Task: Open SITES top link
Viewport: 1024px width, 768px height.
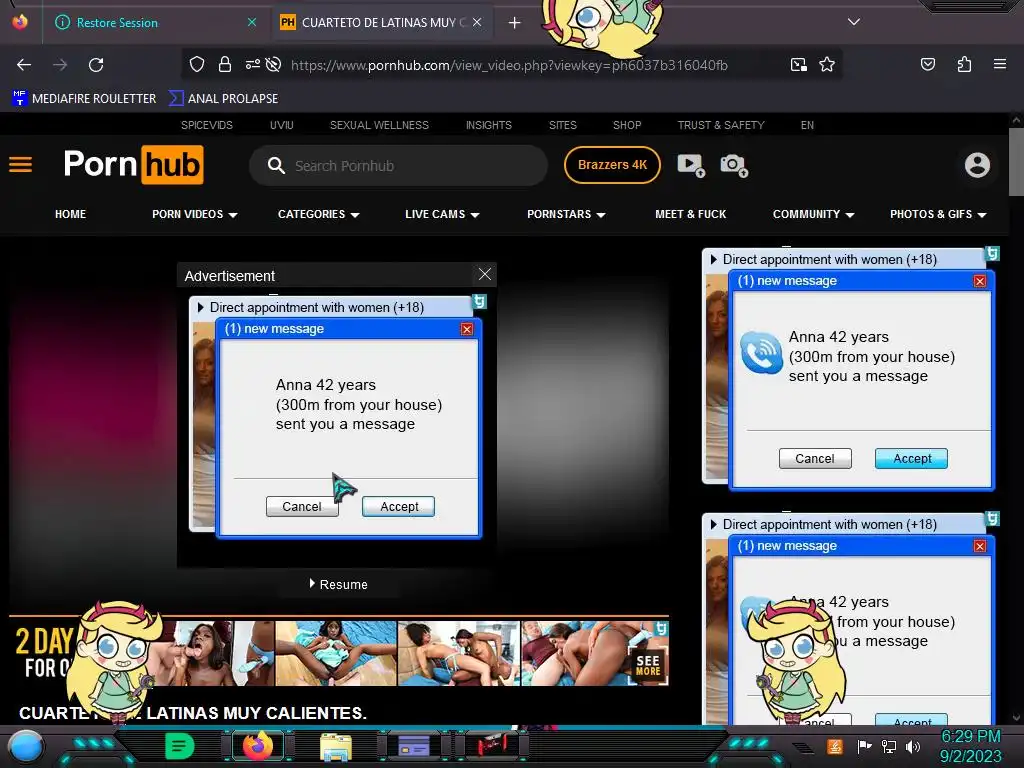Action: pos(562,125)
